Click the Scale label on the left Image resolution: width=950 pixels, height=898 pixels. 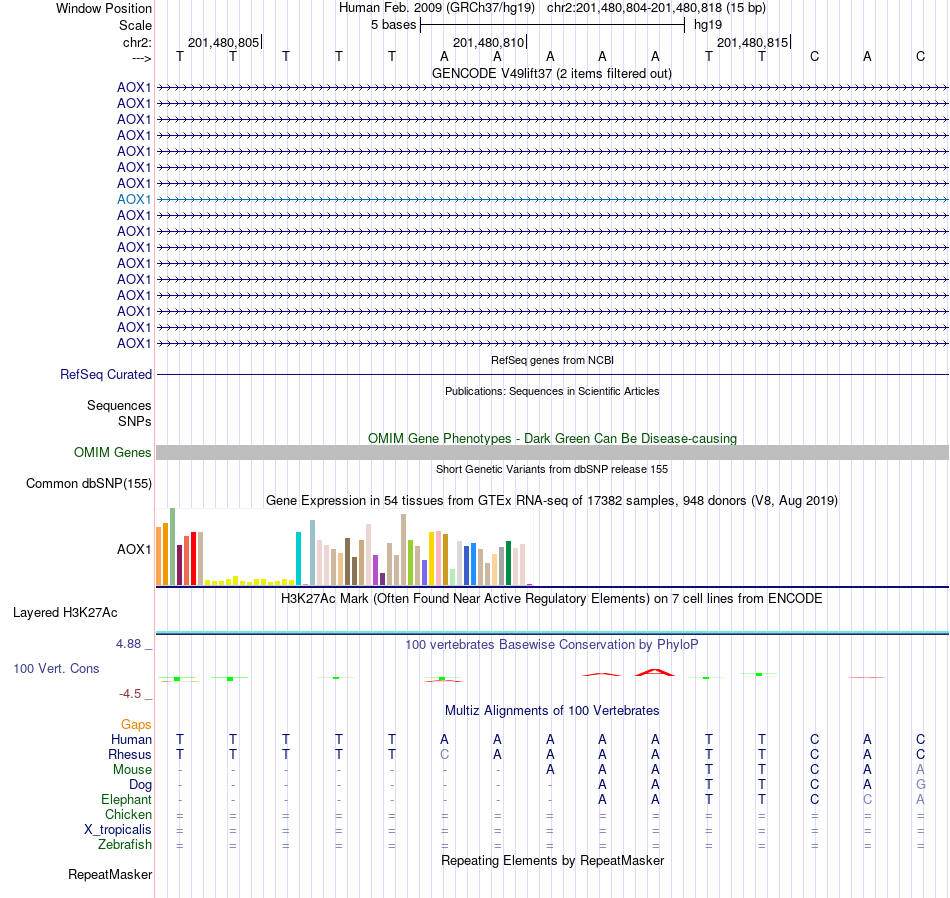click(135, 25)
